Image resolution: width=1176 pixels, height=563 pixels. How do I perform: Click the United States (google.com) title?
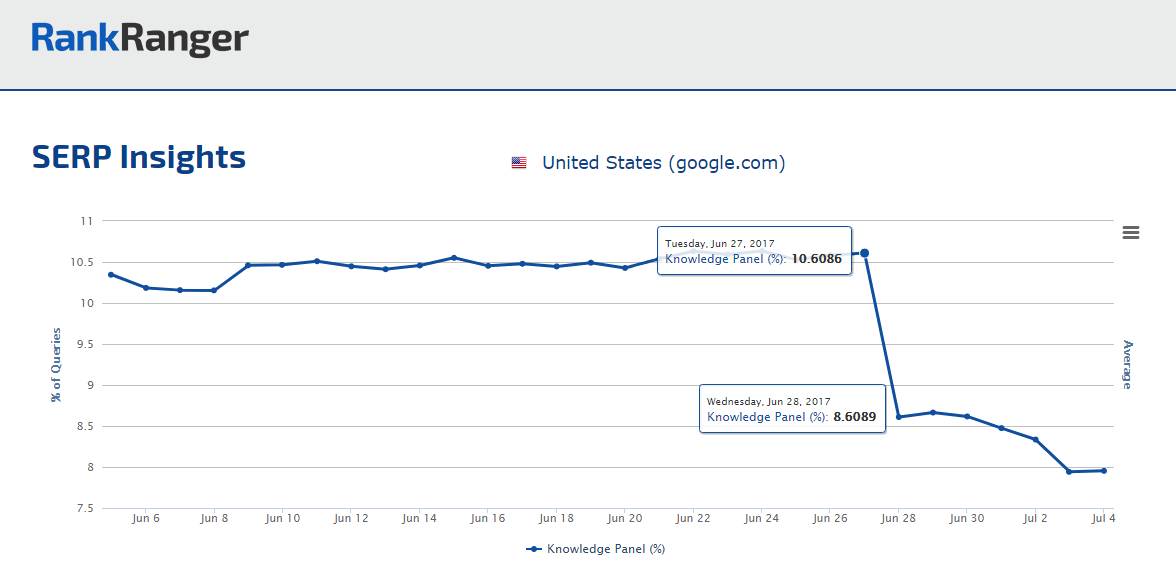coord(663,163)
